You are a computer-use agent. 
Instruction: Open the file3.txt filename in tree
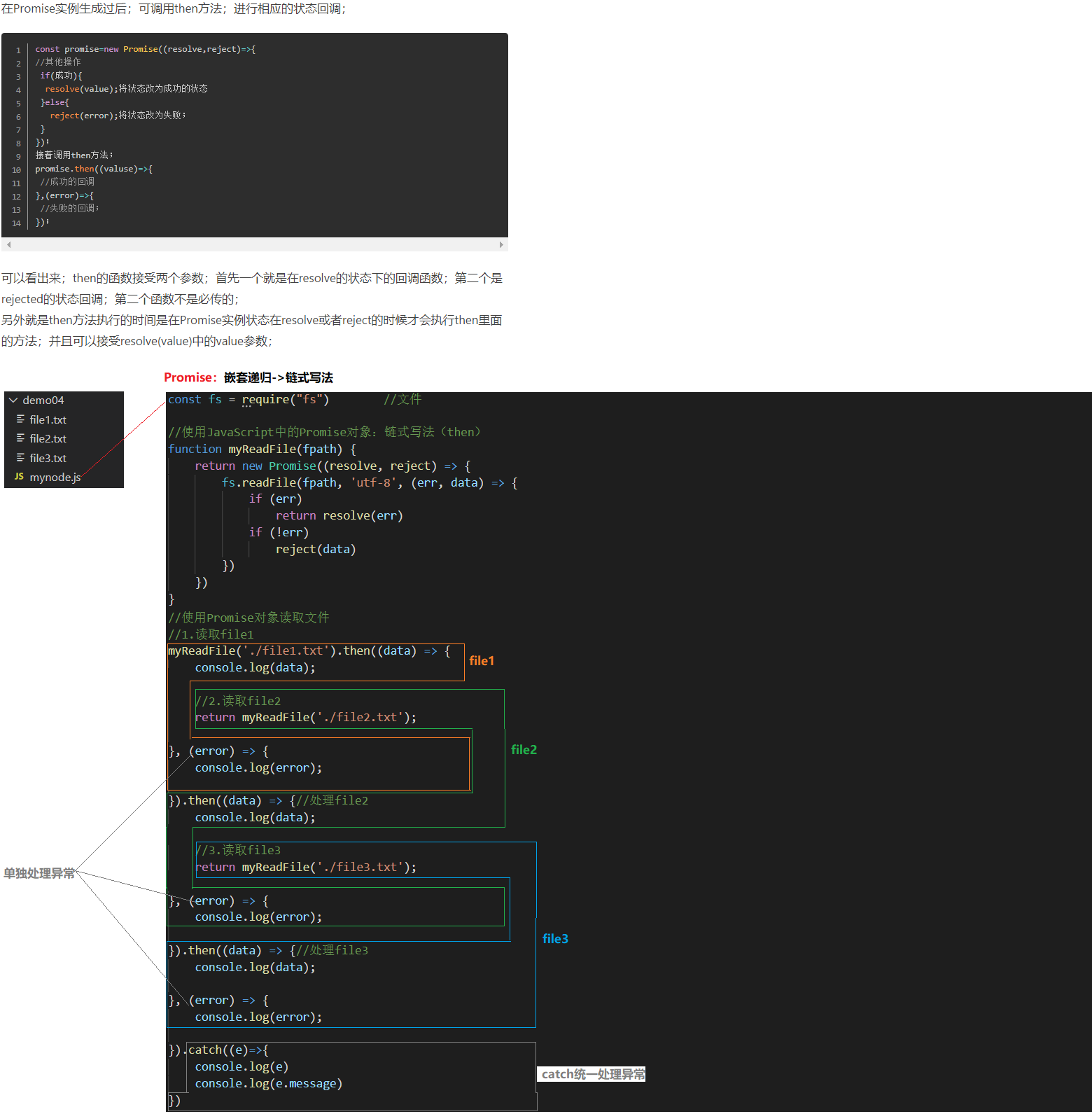48,458
